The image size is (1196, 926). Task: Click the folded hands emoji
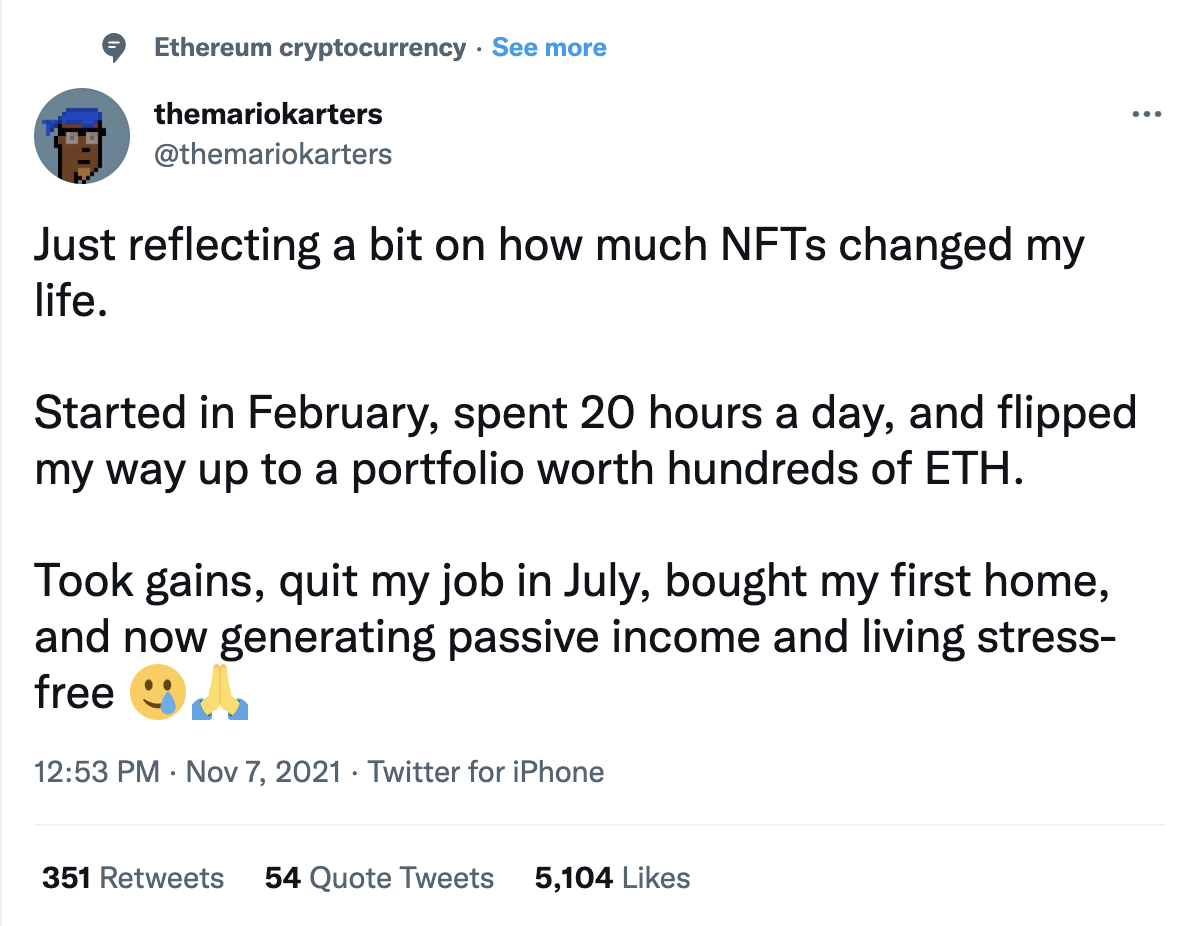tap(220, 692)
